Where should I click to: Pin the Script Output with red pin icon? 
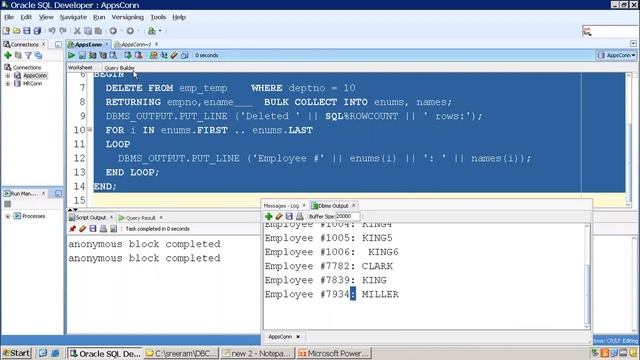click(x=73, y=229)
